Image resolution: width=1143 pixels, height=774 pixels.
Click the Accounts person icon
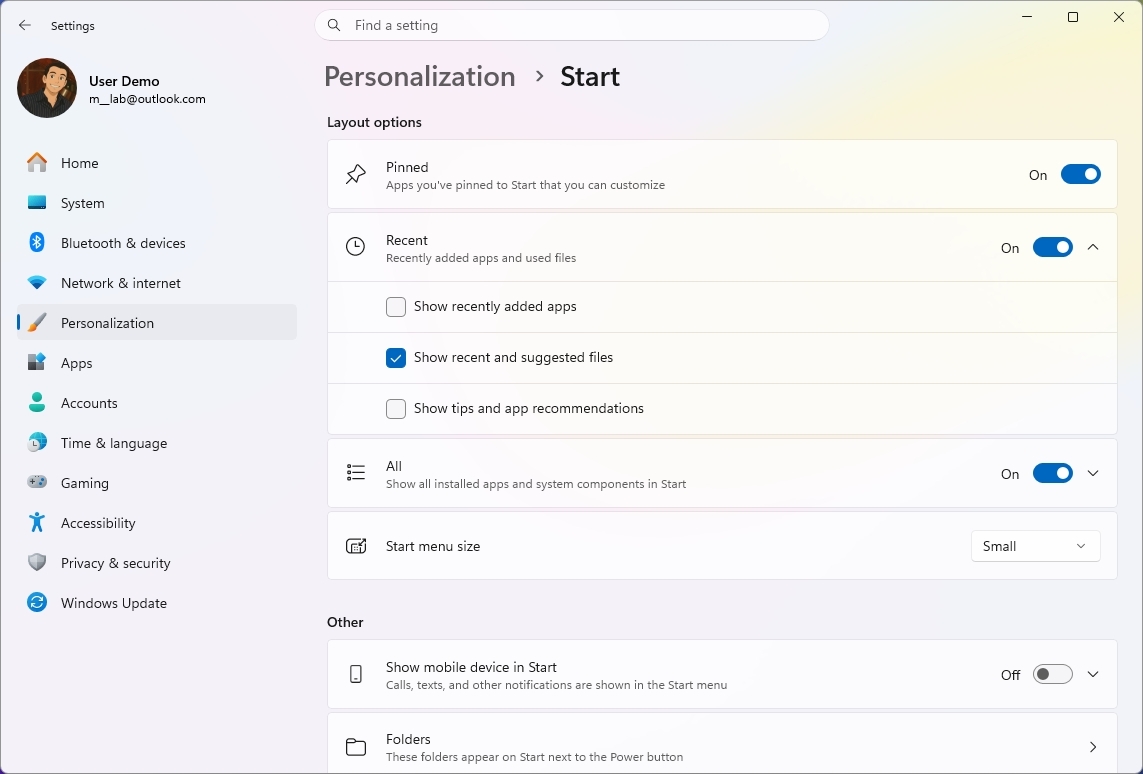(x=36, y=402)
